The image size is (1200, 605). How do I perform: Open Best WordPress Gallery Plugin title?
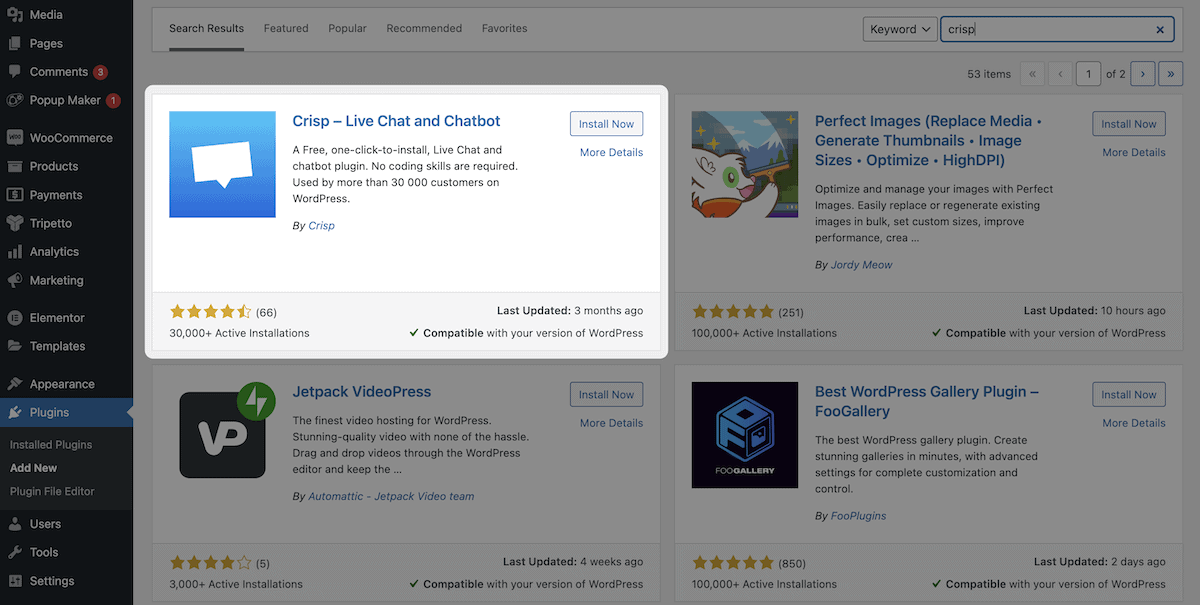(927, 401)
